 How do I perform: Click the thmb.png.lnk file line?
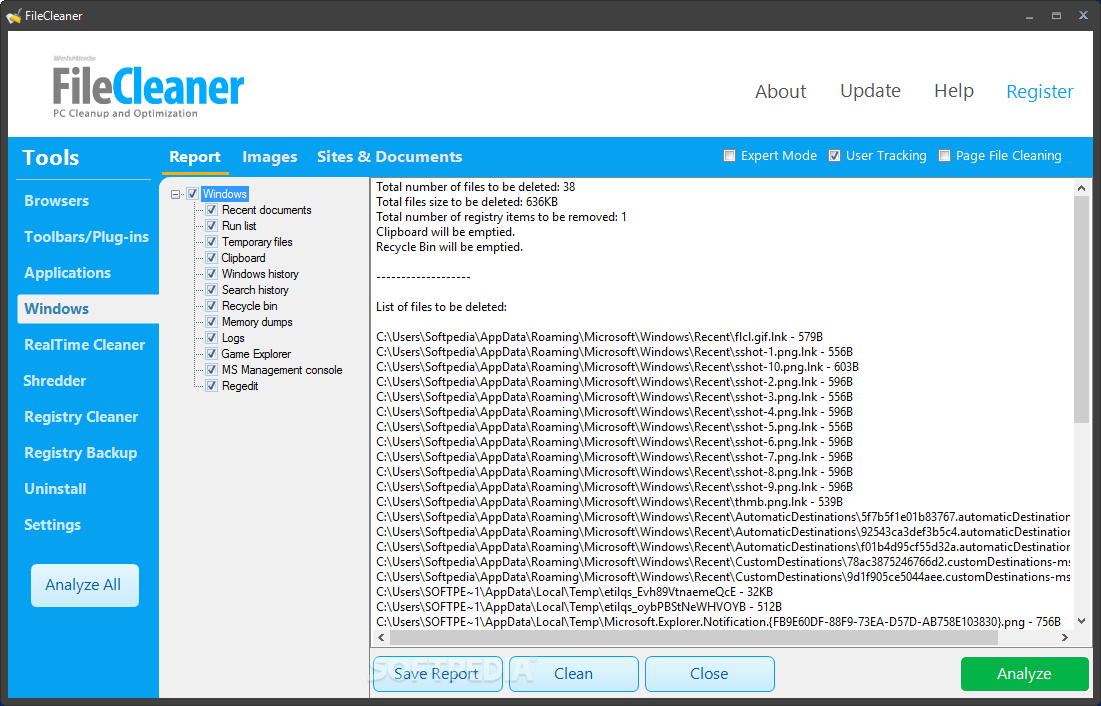609,502
